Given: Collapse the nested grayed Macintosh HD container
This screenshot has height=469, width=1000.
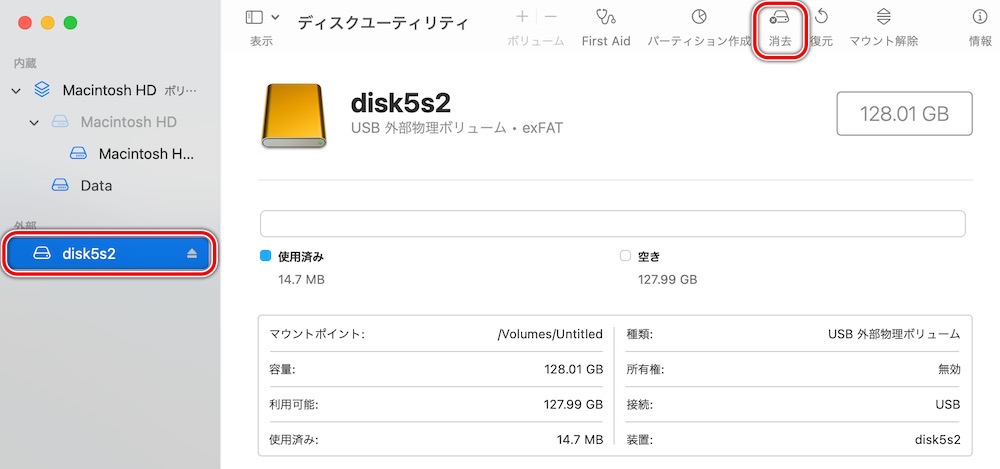Looking at the screenshot, I should [34, 122].
